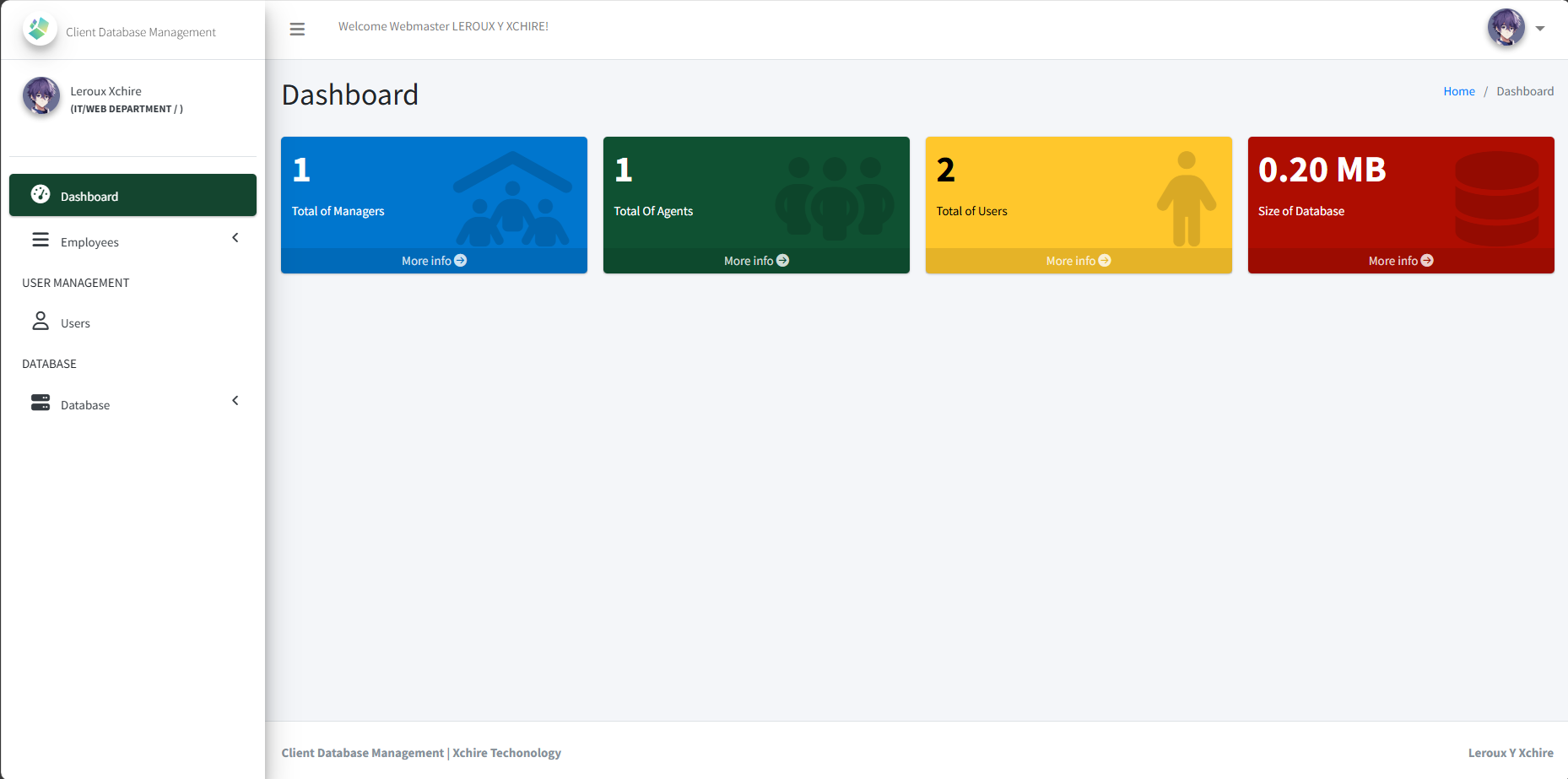Open the Database menu item

pos(132,404)
